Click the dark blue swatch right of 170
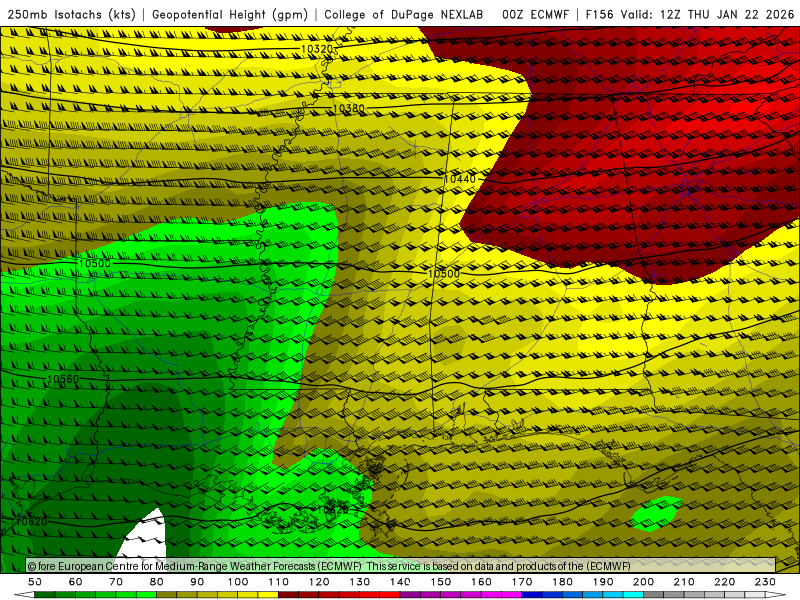 click(532, 595)
